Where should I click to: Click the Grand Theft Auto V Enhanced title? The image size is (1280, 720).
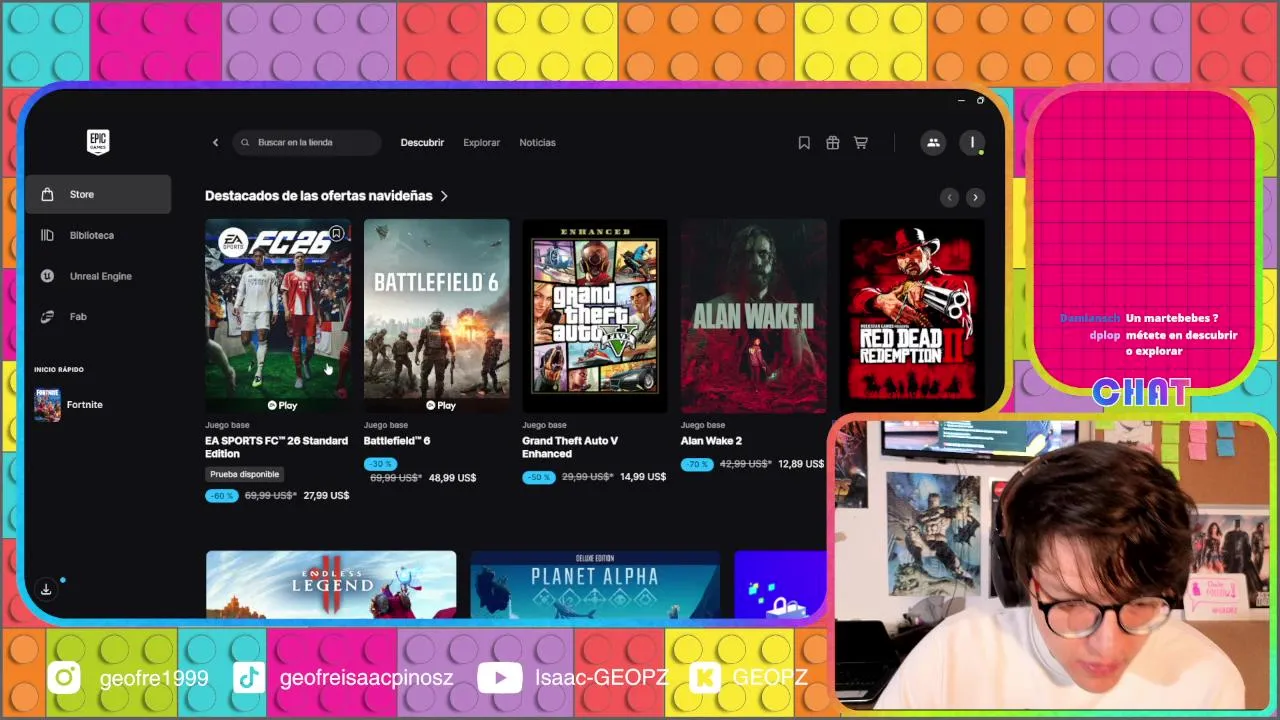coord(570,447)
